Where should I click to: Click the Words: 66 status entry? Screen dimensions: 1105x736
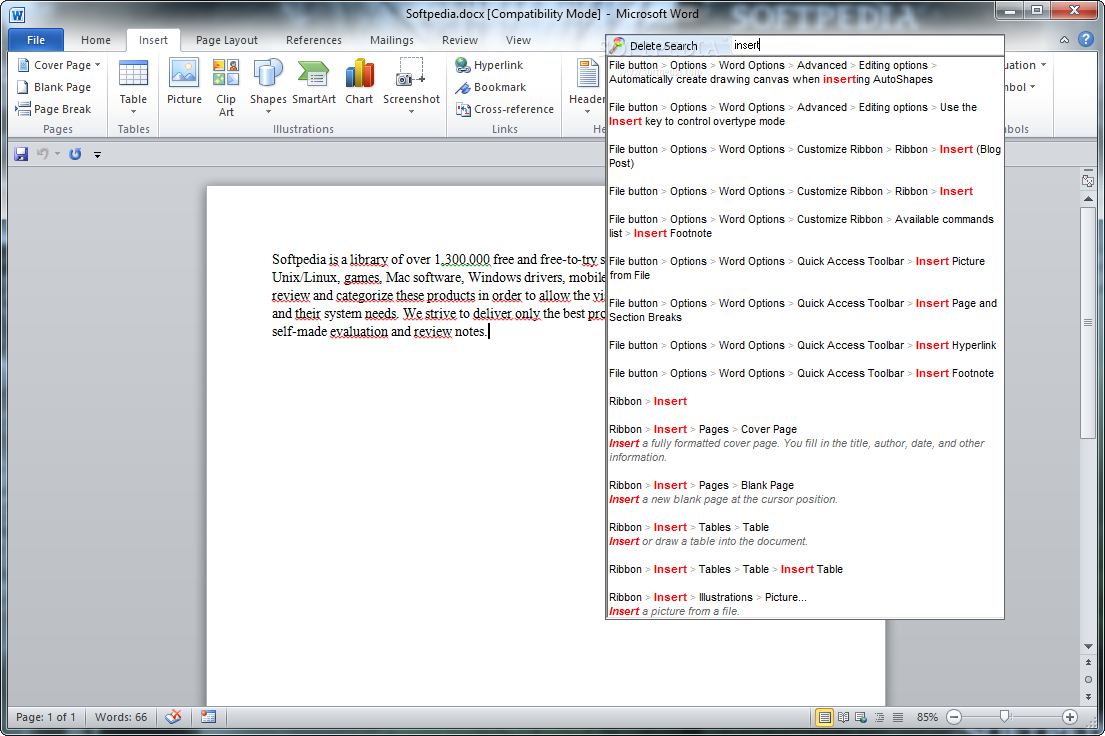click(x=121, y=717)
